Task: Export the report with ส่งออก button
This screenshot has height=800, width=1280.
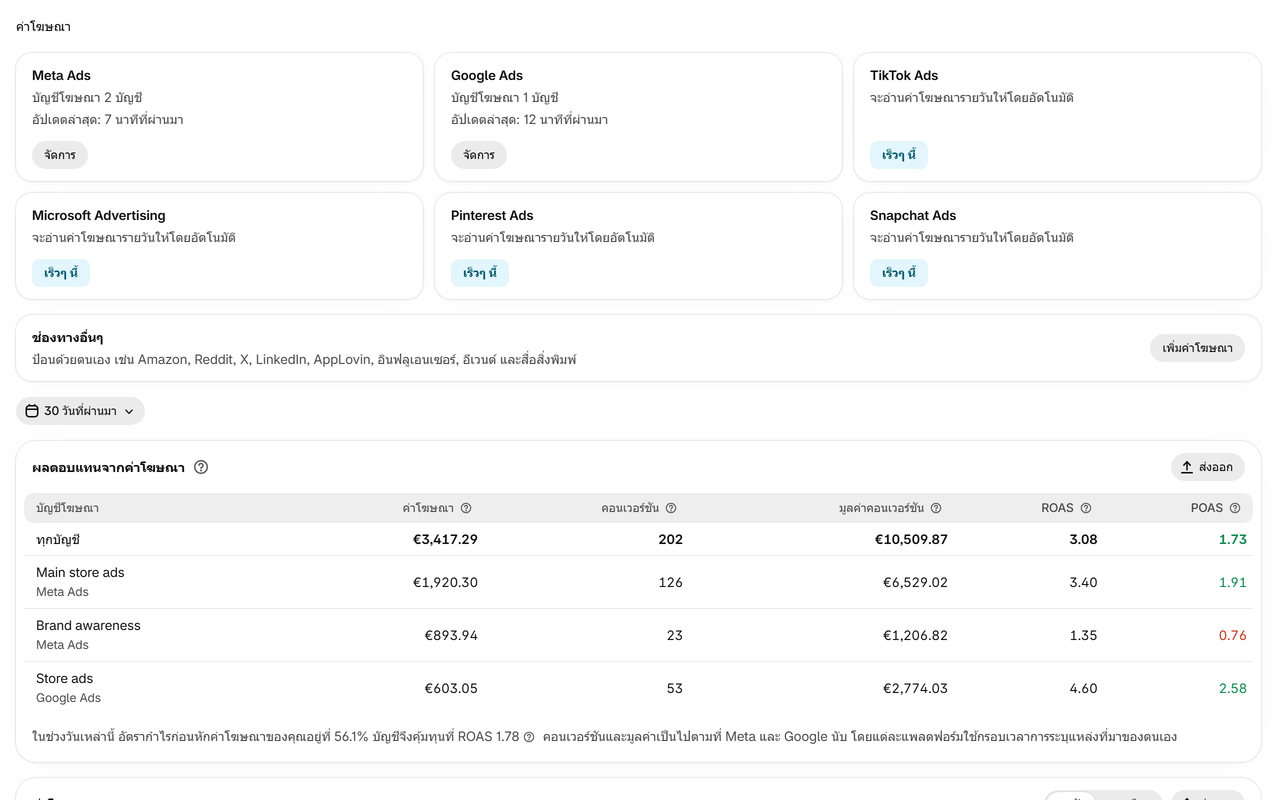Action: 1208,467
